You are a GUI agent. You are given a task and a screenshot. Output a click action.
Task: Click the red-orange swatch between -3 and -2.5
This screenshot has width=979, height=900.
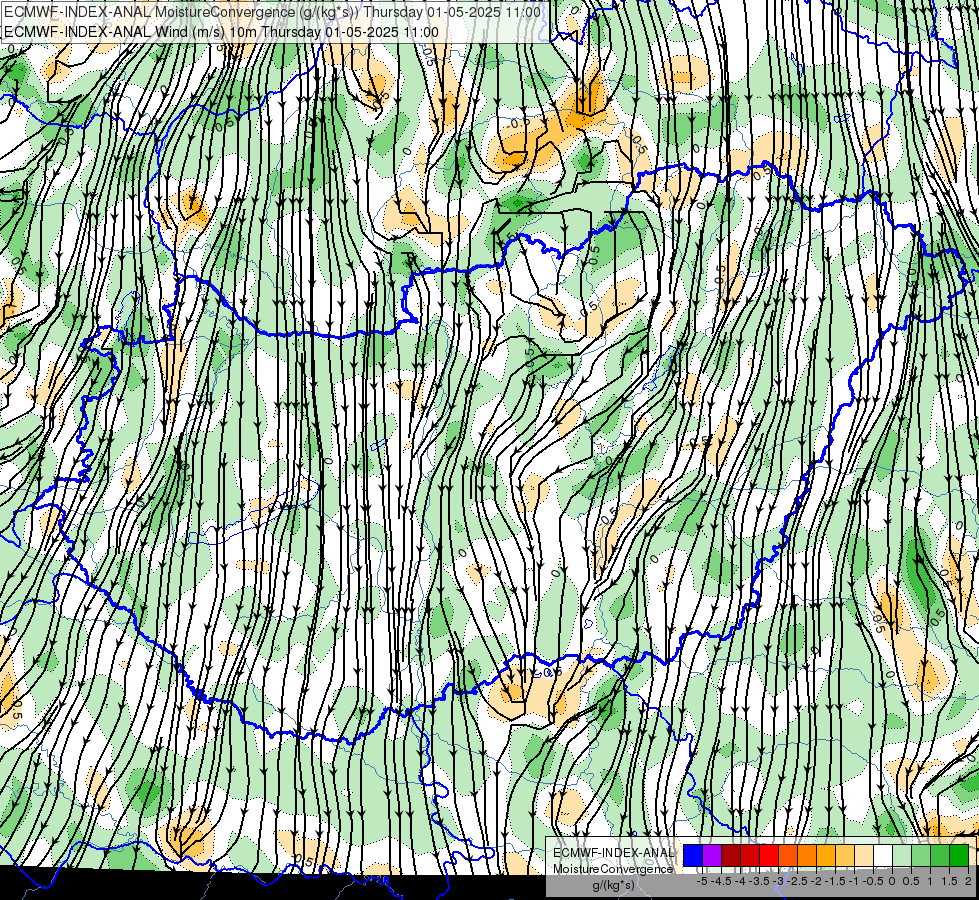(x=788, y=855)
